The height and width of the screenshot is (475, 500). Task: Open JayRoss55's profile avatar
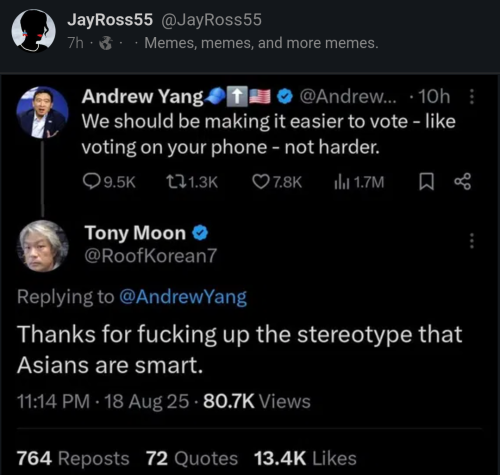pyautogui.click(x=33, y=31)
